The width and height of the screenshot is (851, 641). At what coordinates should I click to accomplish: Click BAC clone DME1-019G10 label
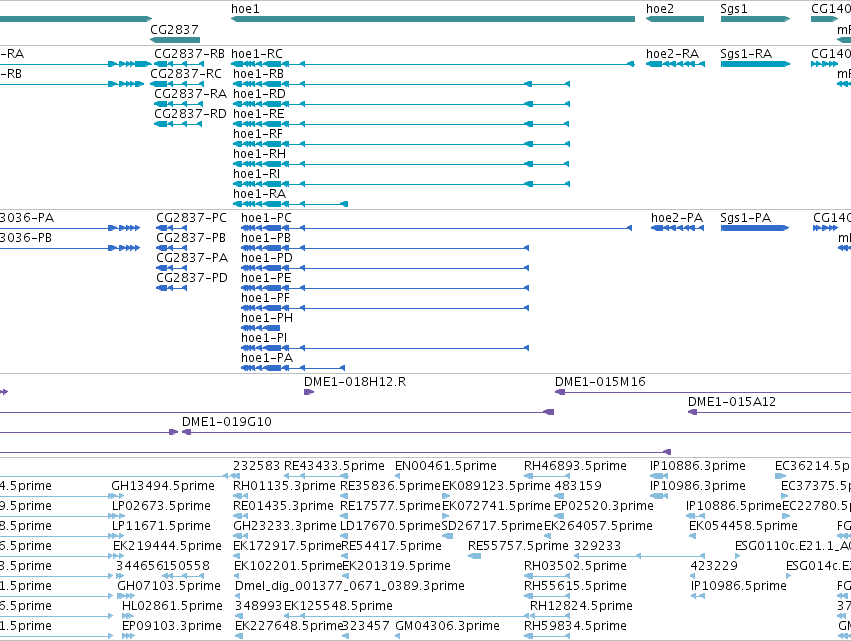pos(226,422)
